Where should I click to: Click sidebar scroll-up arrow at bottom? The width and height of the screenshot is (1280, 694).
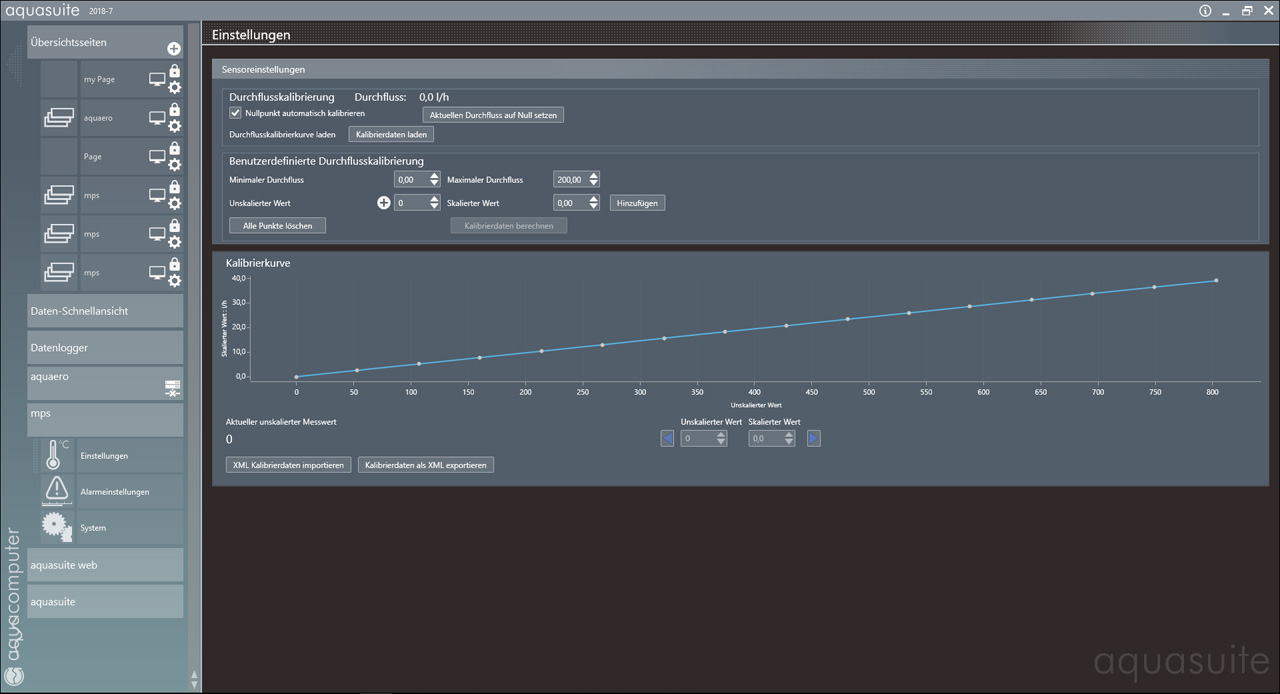[194, 673]
